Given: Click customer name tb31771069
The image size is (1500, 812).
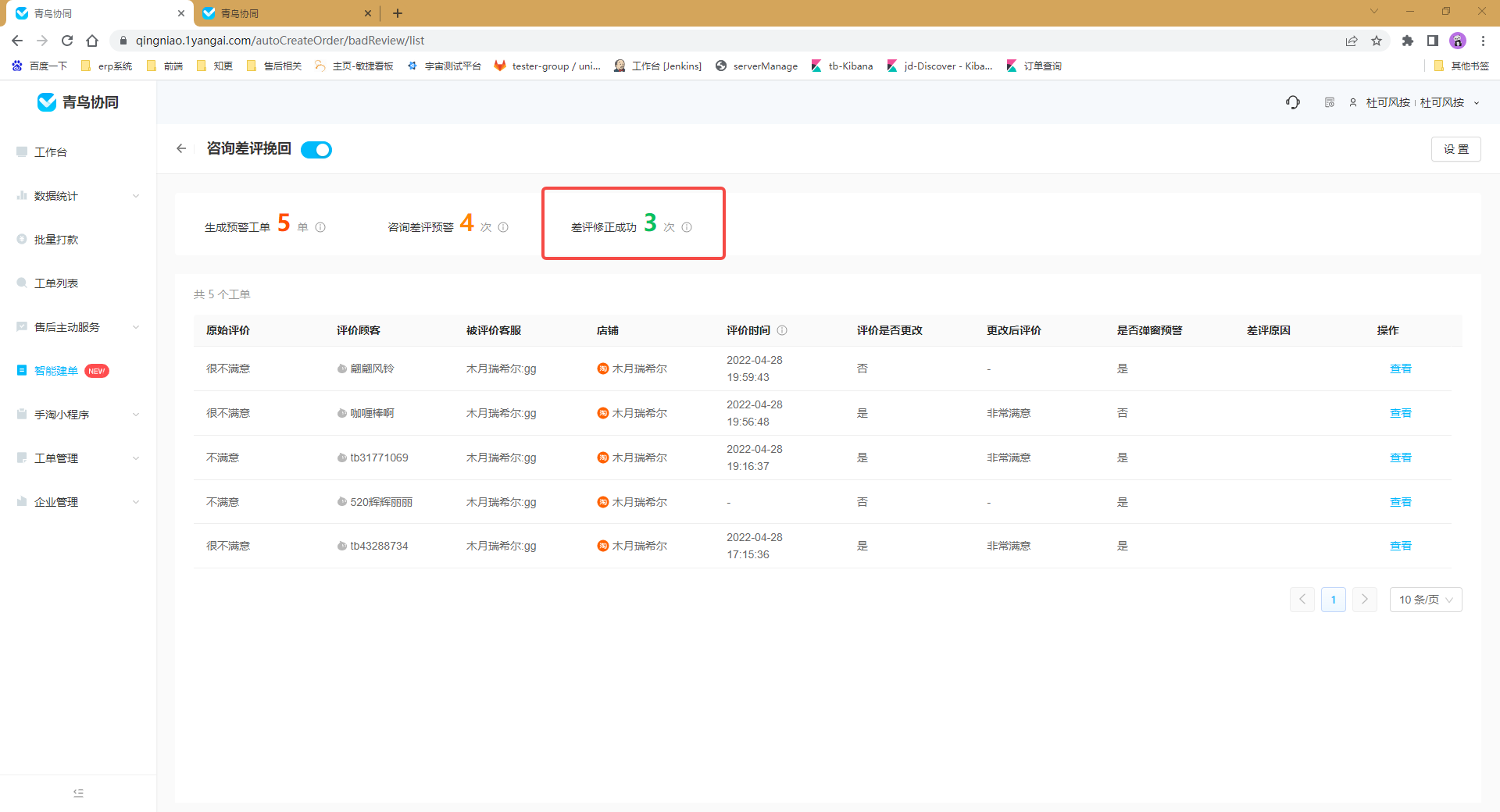Looking at the screenshot, I should 379,458.
